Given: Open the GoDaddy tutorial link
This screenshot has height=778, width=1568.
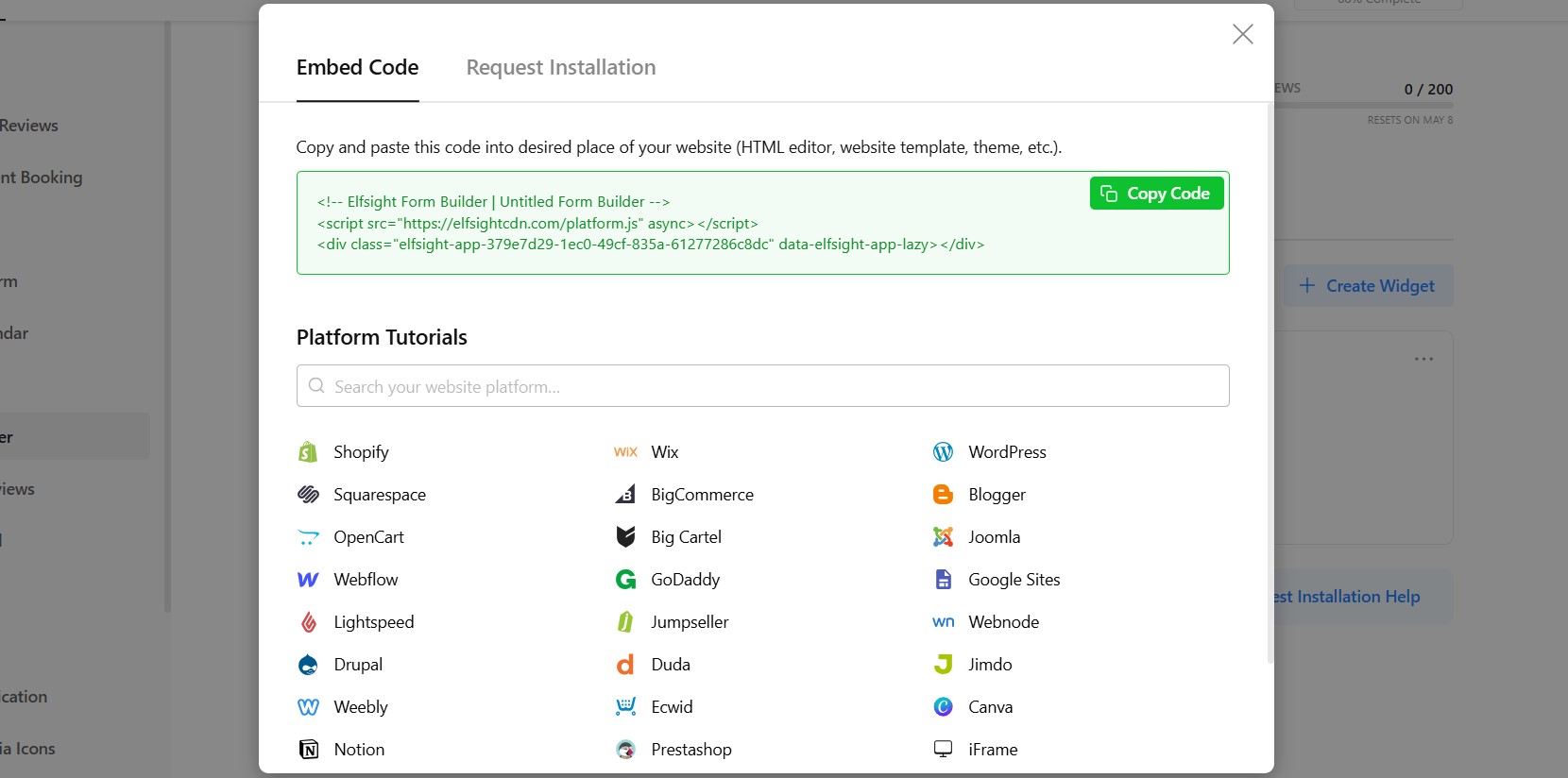Looking at the screenshot, I should click(x=685, y=580).
